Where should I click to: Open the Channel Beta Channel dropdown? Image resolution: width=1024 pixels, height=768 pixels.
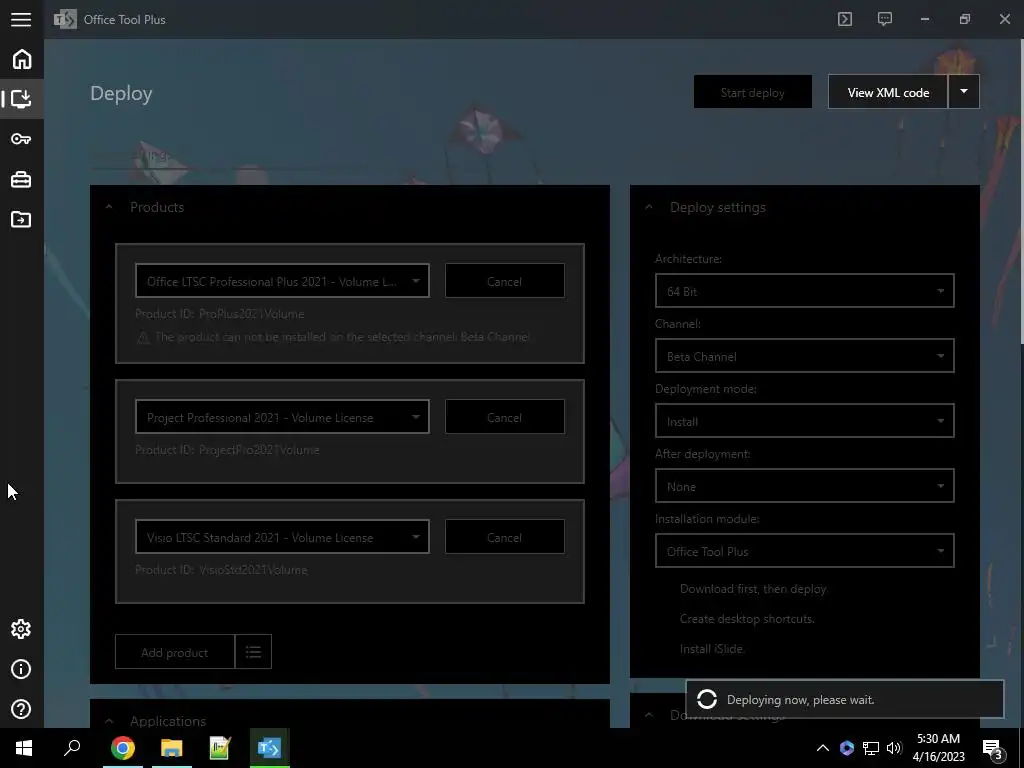pos(805,356)
